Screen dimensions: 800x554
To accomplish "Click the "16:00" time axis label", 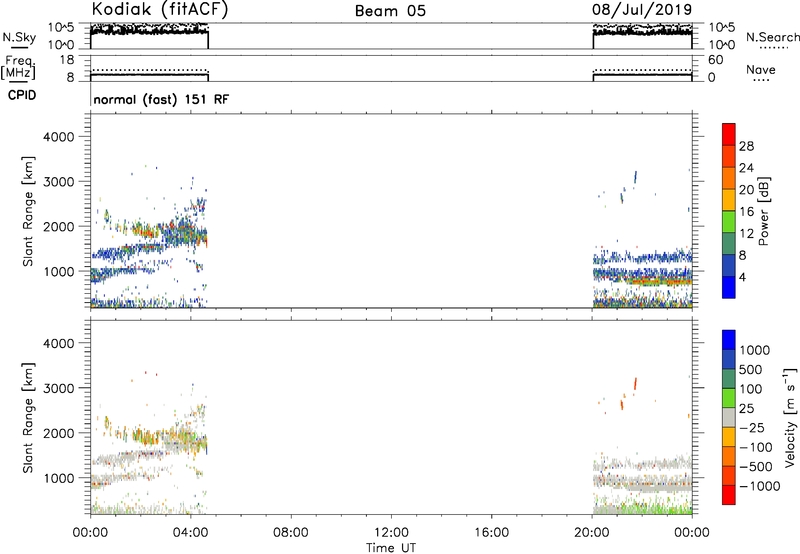I will (x=491, y=533).
